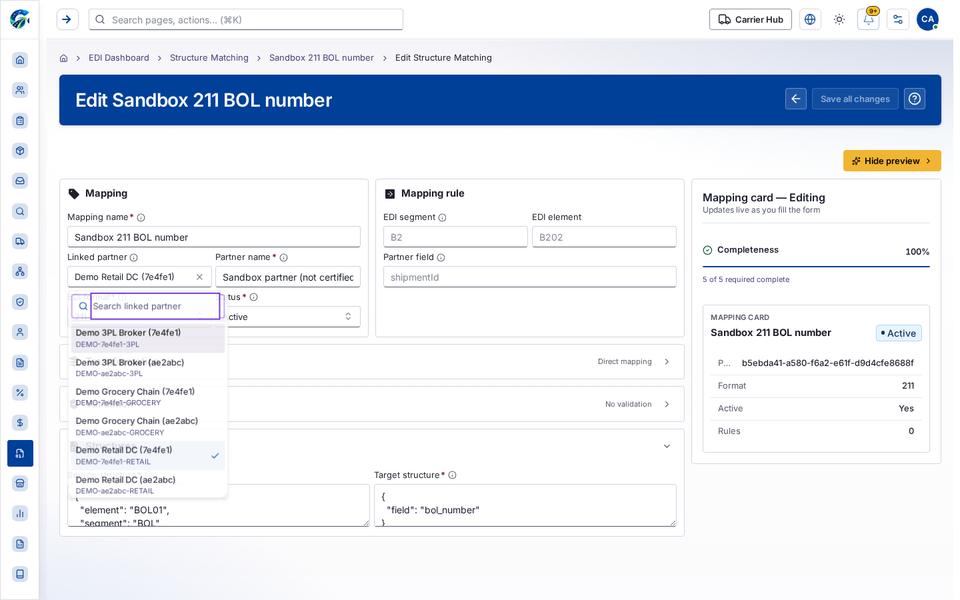The height and width of the screenshot is (600, 960).
Task: Open the dollar sign sidebar icon
Action: tap(20, 422)
